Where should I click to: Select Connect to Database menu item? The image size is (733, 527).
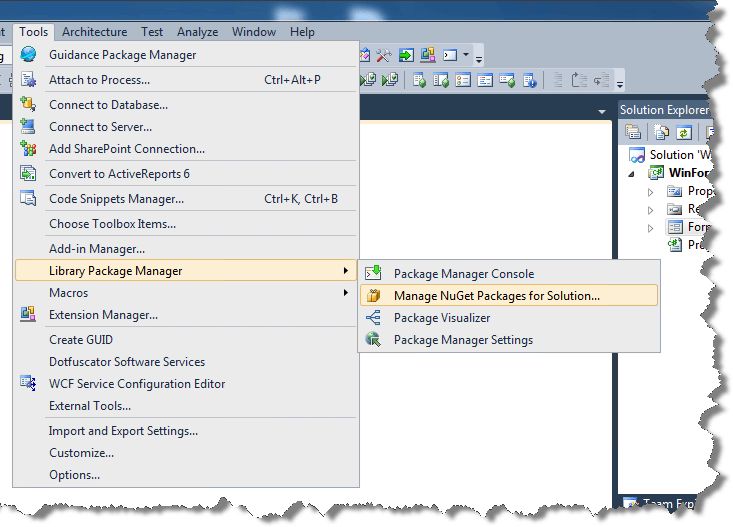pos(186,105)
